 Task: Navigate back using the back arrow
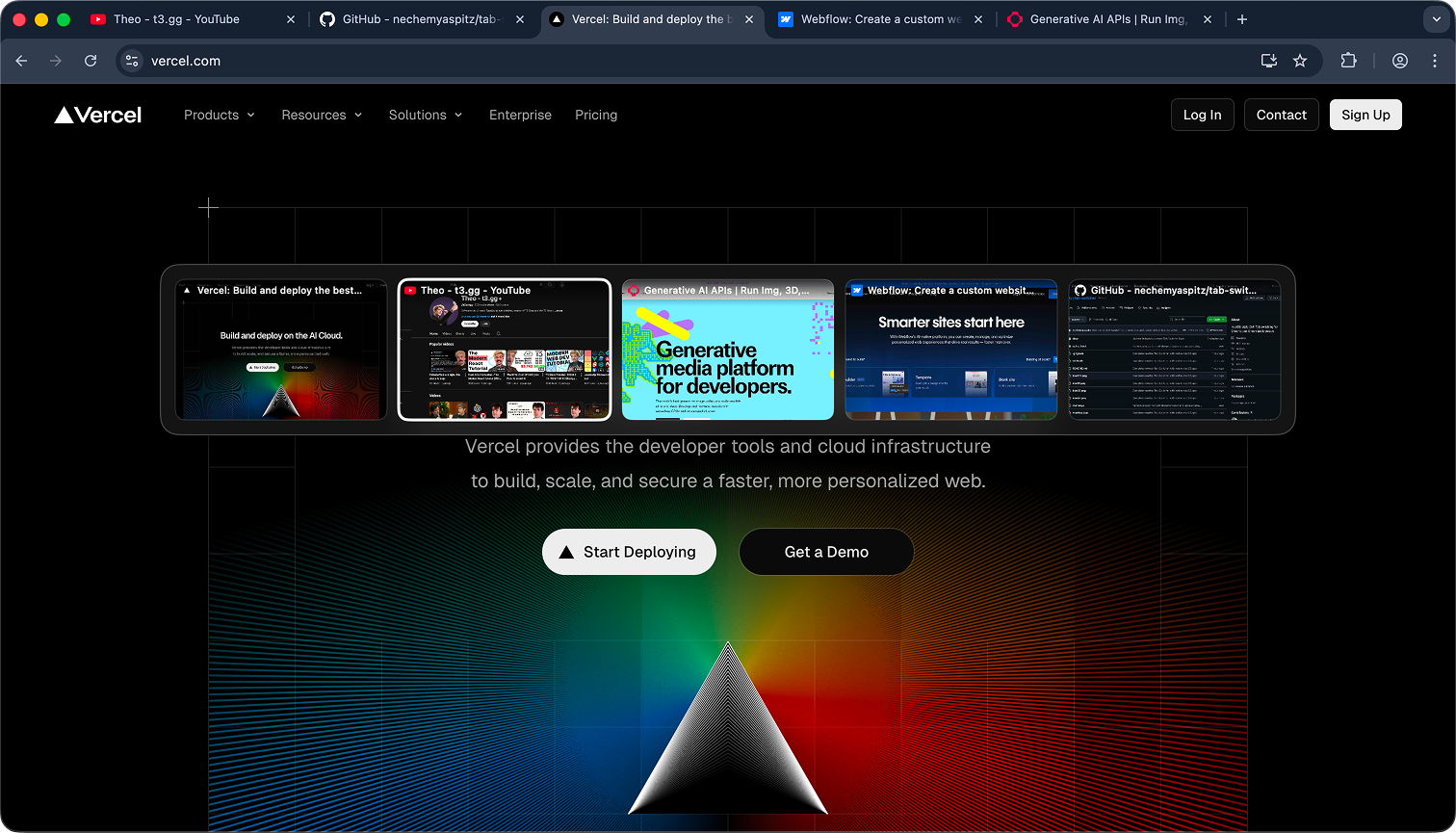coord(21,60)
